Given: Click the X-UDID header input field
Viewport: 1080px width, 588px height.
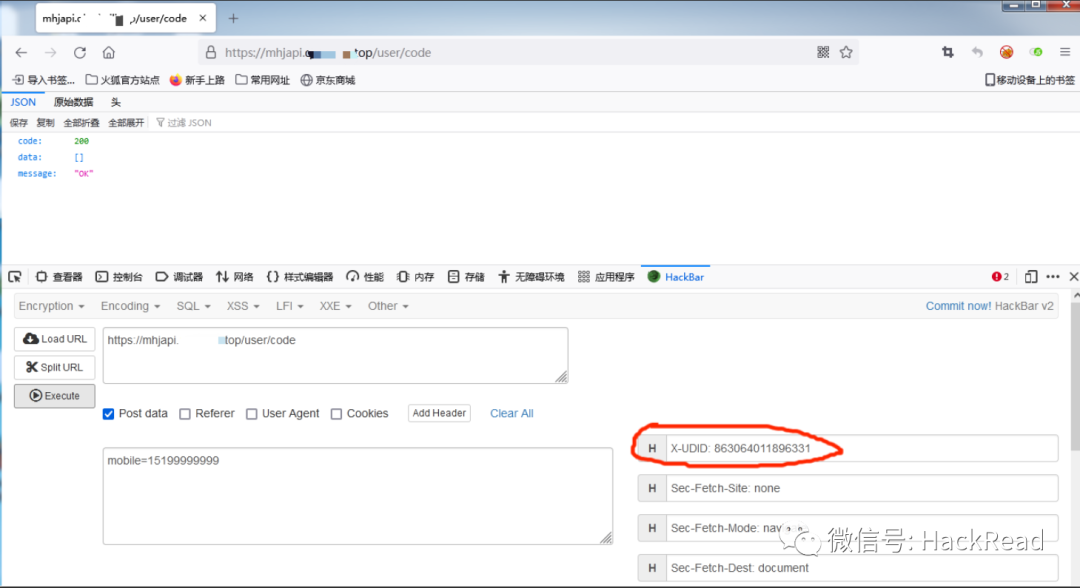Looking at the screenshot, I should tap(862, 448).
